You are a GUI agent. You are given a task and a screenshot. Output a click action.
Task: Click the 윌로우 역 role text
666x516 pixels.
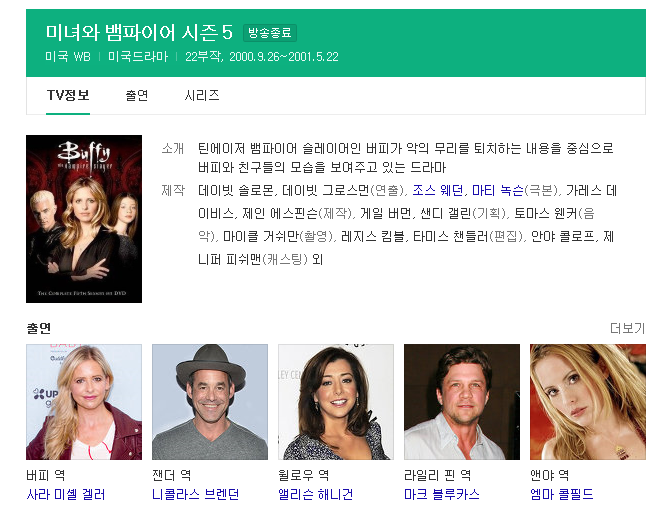click(304, 475)
